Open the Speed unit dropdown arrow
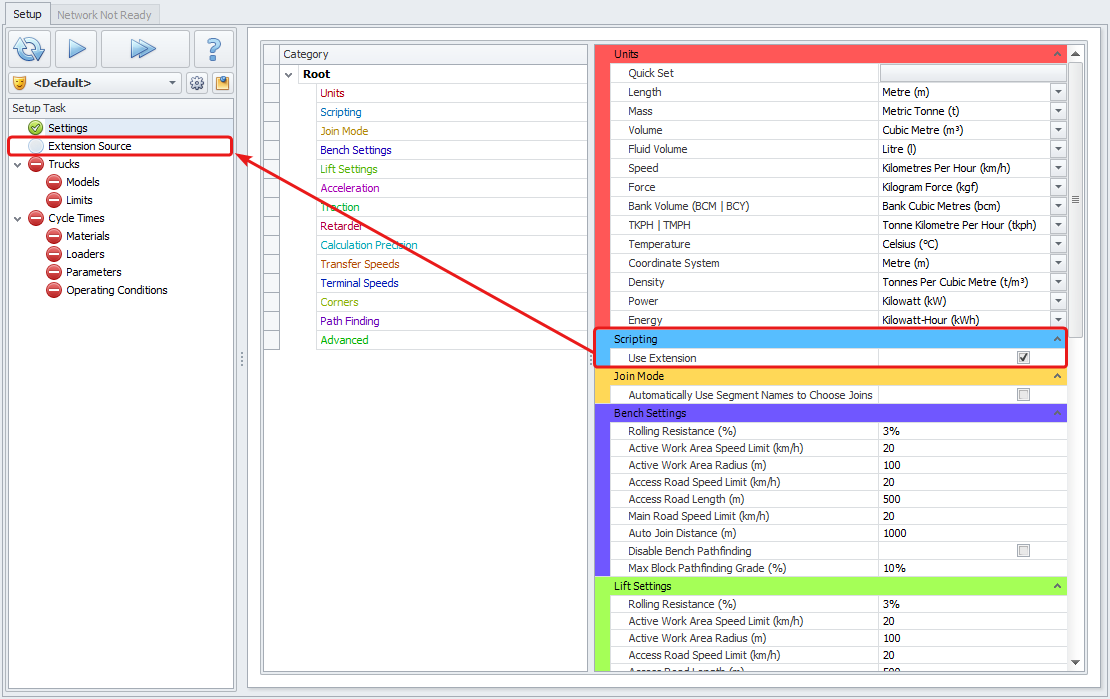This screenshot has height=699, width=1110. tap(1058, 168)
